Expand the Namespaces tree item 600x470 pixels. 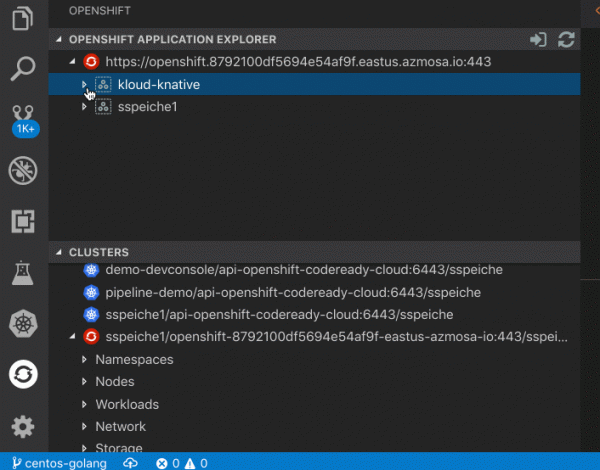point(84,359)
